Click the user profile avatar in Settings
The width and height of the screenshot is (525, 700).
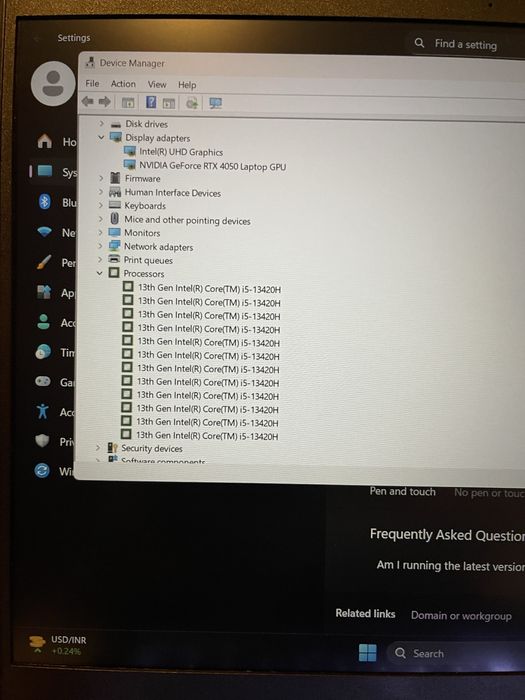tap(53, 83)
